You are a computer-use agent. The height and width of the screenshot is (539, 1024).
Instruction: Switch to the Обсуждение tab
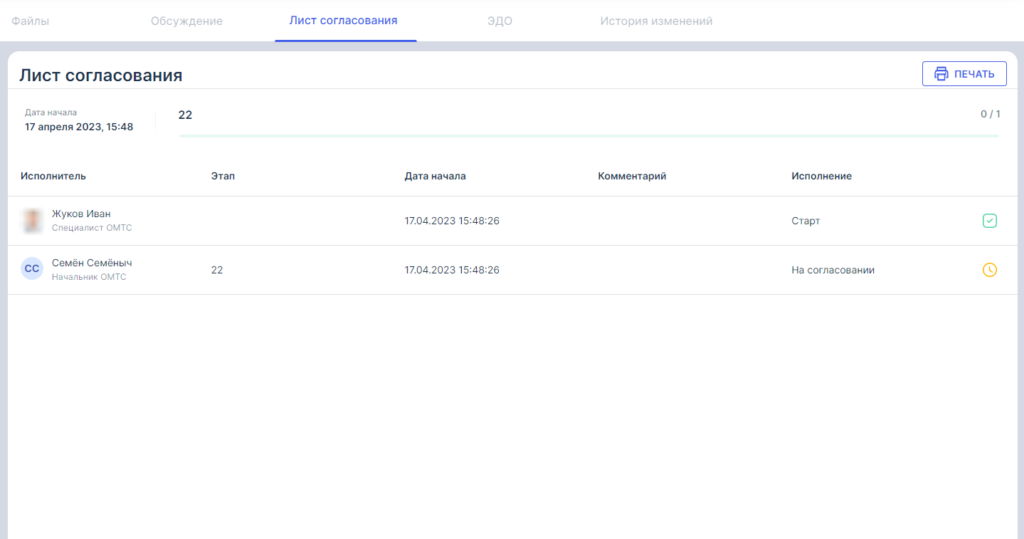pyautogui.click(x=187, y=21)
